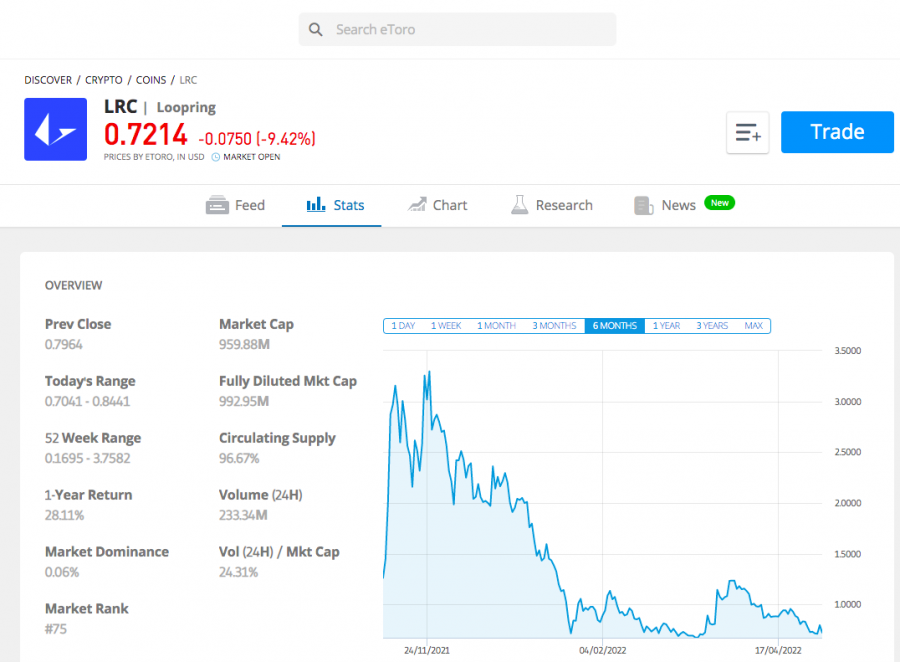Click the Feed tab icon
The width and height of the screenshot is (900, 662).
217,205
